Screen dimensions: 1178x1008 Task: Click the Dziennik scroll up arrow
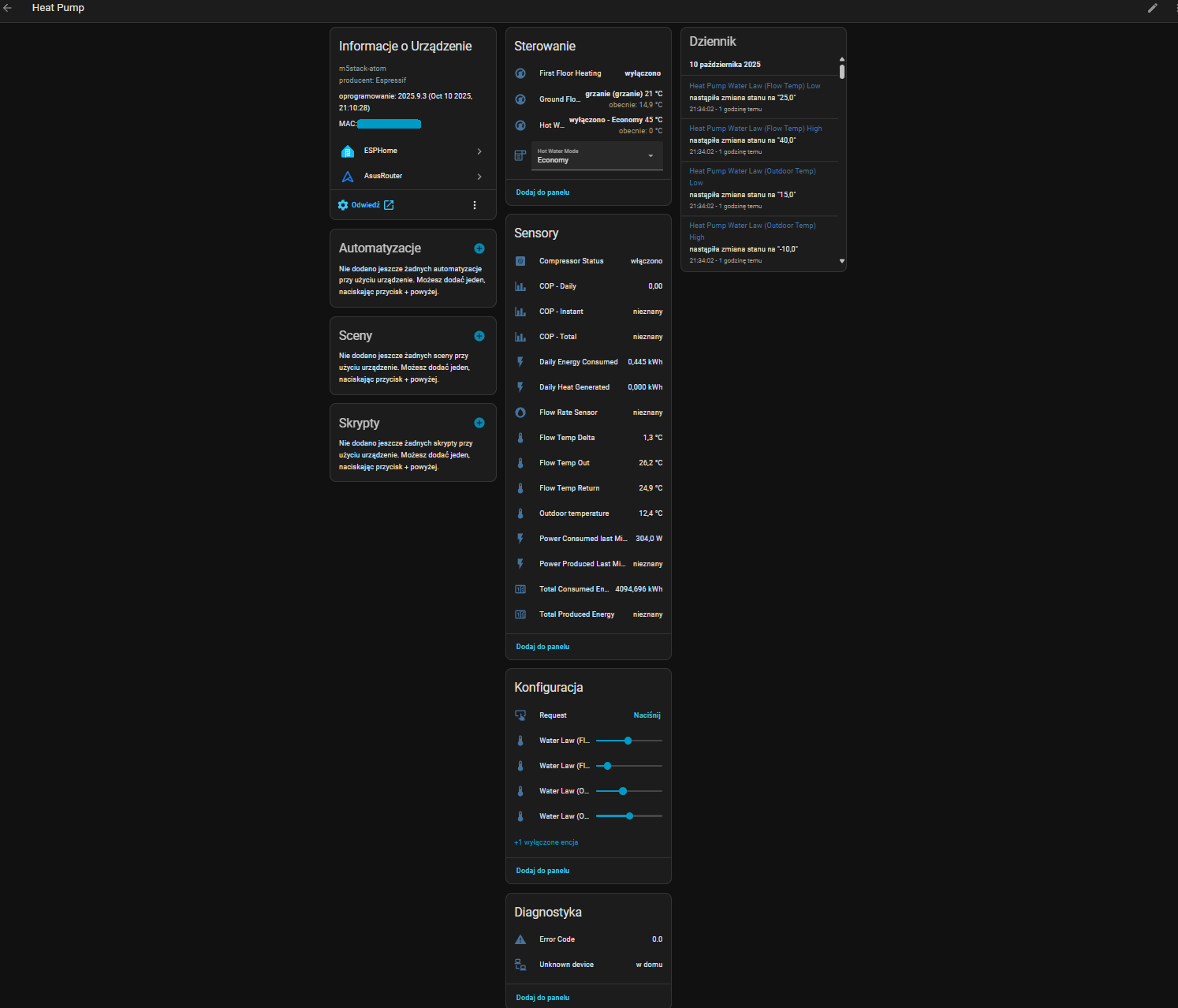[x=842, y=59]
